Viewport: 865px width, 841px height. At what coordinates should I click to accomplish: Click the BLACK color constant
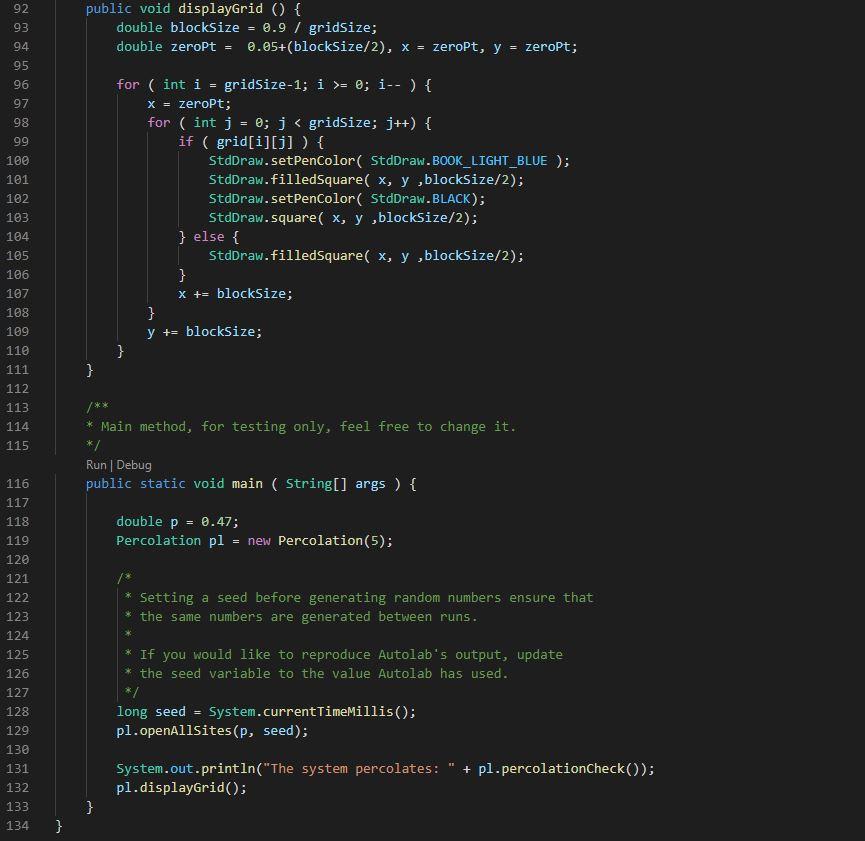(451, 199)
